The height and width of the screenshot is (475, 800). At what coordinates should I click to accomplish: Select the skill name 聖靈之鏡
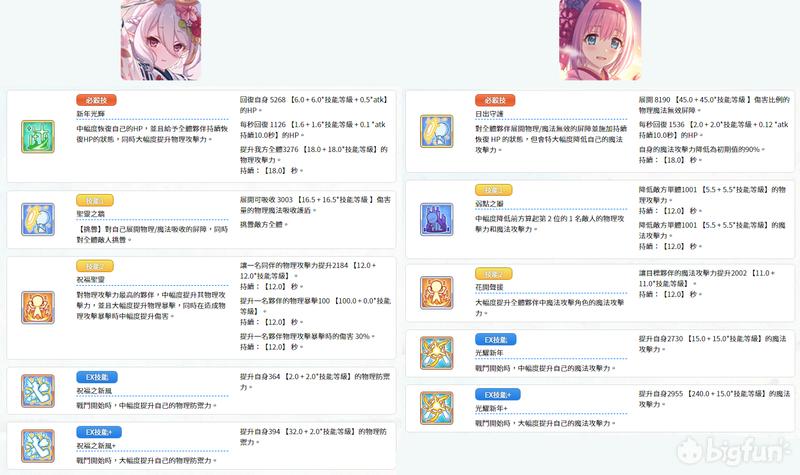click(x=91, y=214)
